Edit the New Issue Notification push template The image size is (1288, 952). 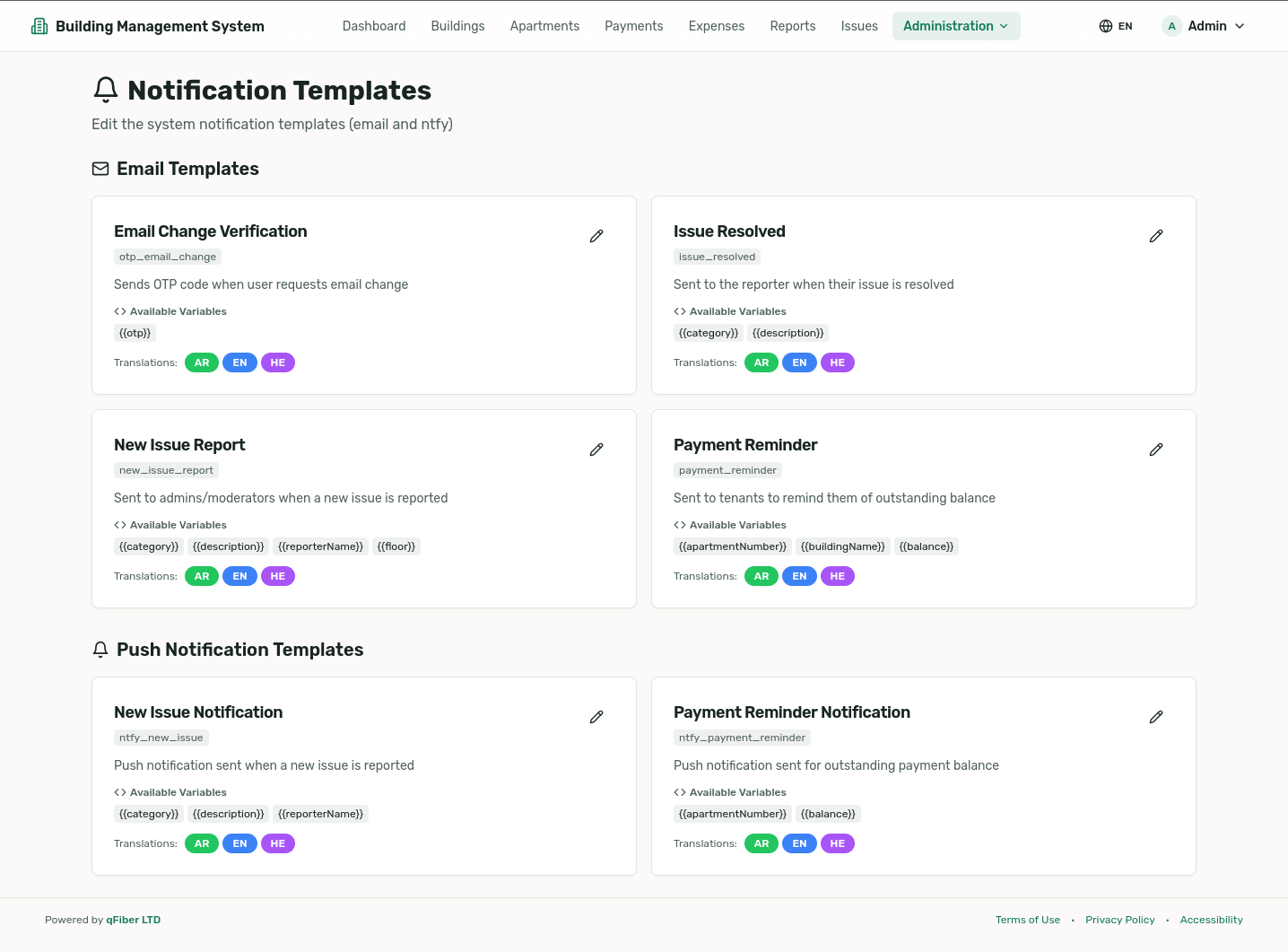pyautogui.click(x=596, y=717)
